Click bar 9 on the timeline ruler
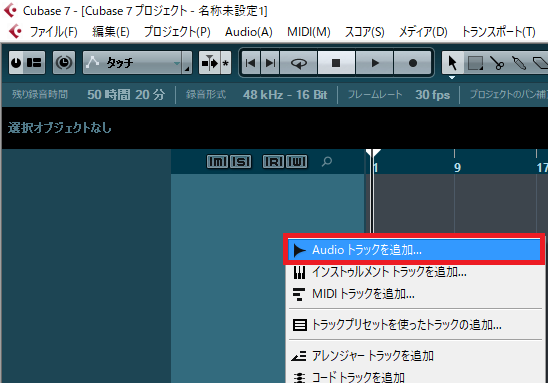 pos(457,168)
